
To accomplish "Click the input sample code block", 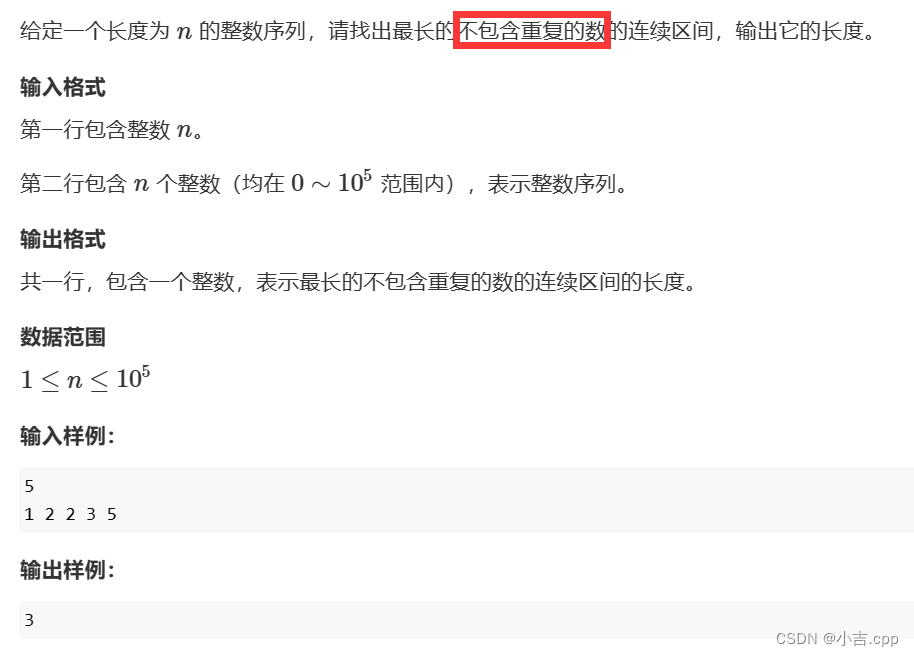I will click(x=467, y=500).
